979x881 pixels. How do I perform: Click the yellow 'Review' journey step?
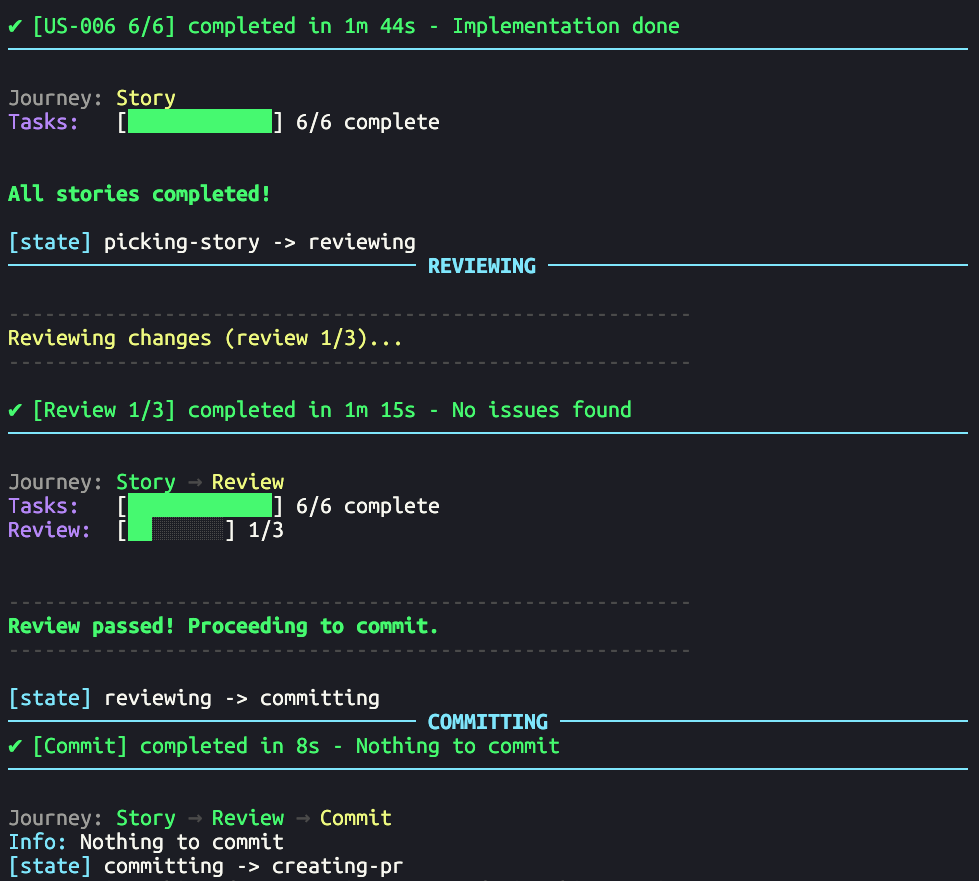click(248, 482)
